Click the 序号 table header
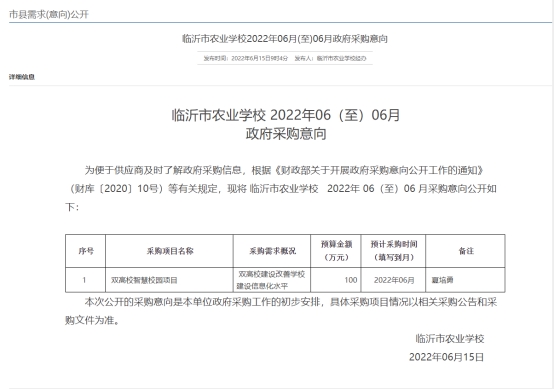The width and height of the screenshot is (554, 389). tap(86, 251)
